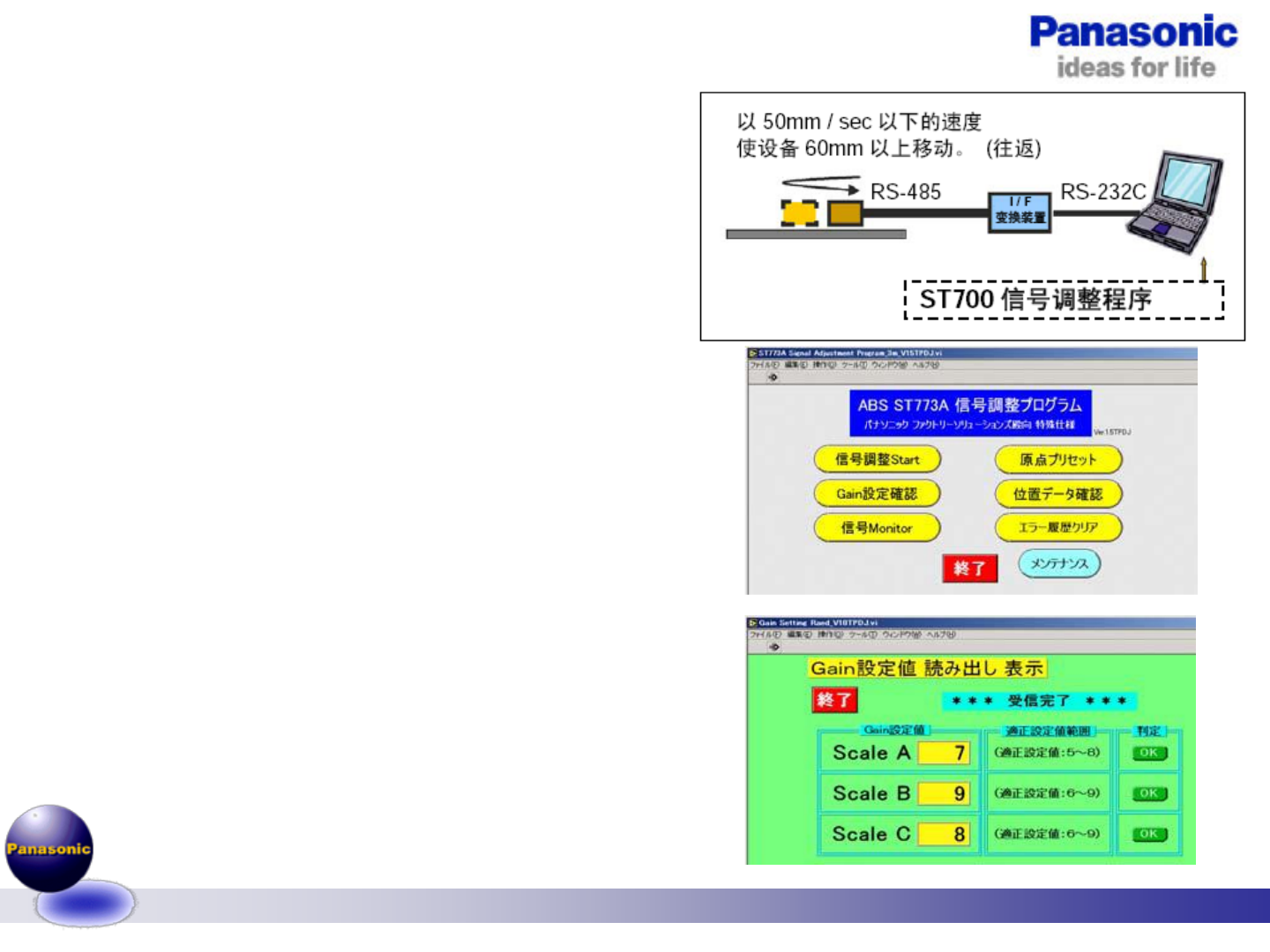
Task: Open the ヘルプ menu in the Gain Setting window
Action: [x=940, y=635]
